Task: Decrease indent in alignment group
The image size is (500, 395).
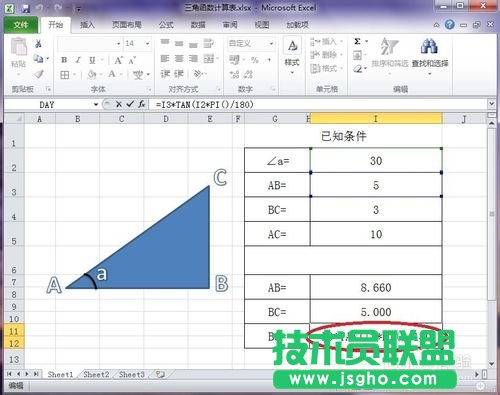Action: point(165,74)
